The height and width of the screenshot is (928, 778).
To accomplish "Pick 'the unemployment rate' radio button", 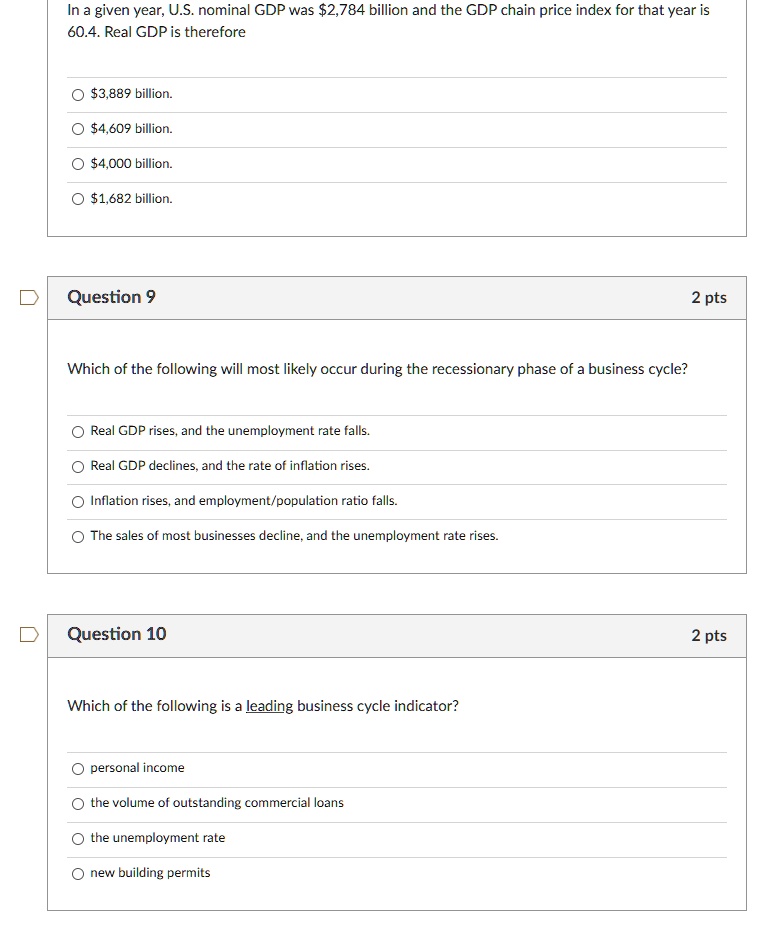I will [x=78, y=839].
